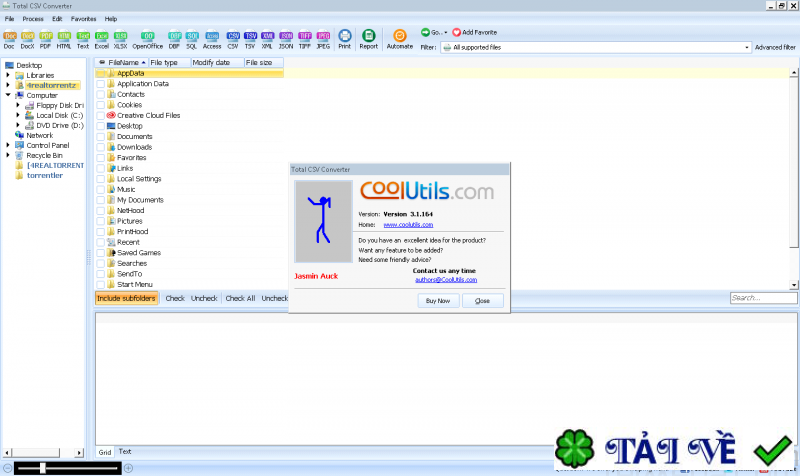This screenshot has width=800, height=476.
Task: Expand the DVD Drive (D:) node
Action: 18,125
